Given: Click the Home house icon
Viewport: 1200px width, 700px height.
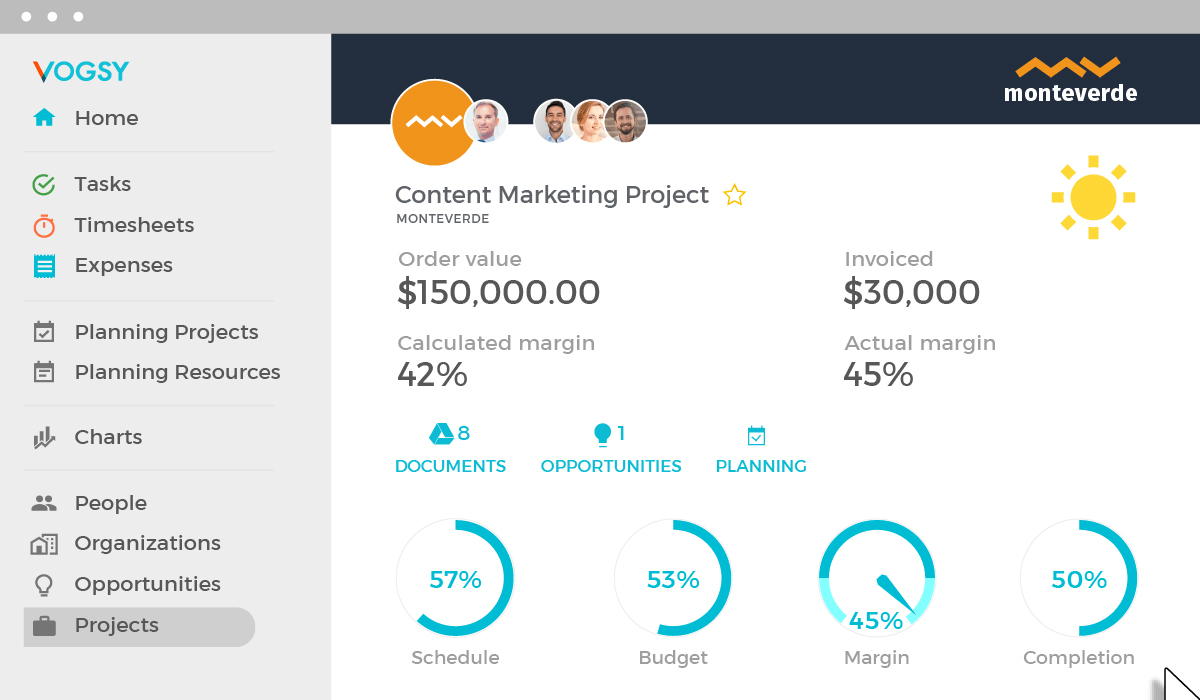Looking at the screenshot, I should [44, 118].
